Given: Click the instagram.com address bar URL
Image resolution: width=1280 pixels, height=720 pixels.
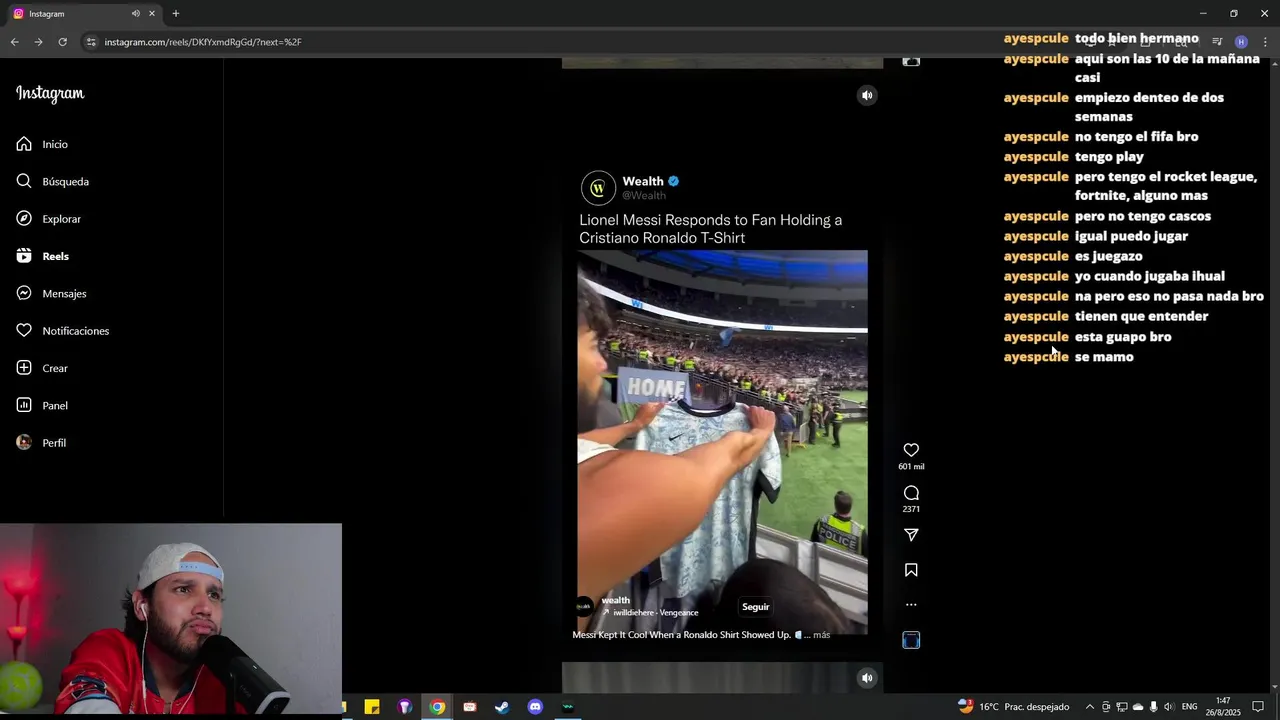Looking at the screenshot, I should [203, 42].
